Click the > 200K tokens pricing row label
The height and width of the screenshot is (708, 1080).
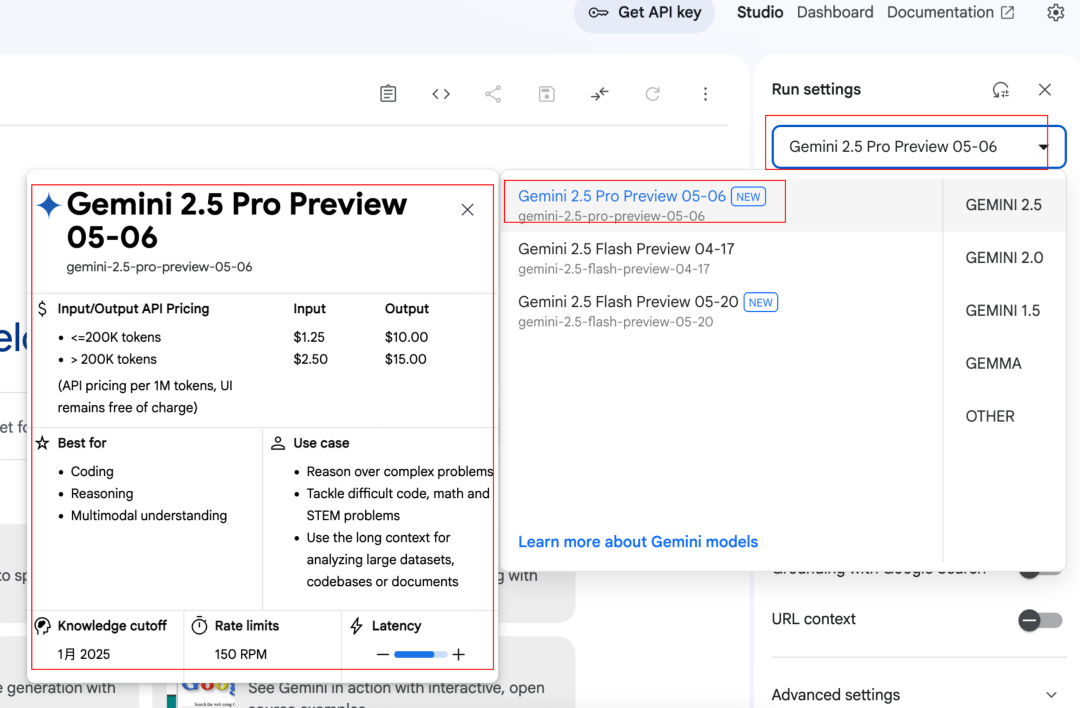(114, 359)
